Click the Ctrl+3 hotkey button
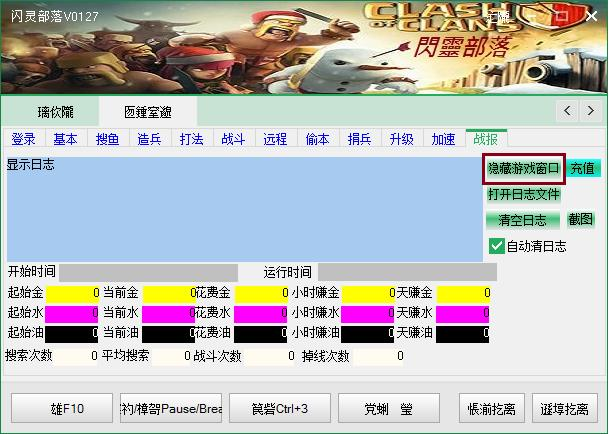 point(280,408)
